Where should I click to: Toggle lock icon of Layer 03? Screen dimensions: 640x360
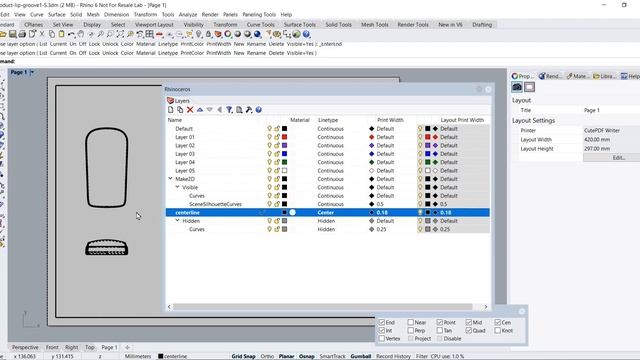(x=277, y=154)
